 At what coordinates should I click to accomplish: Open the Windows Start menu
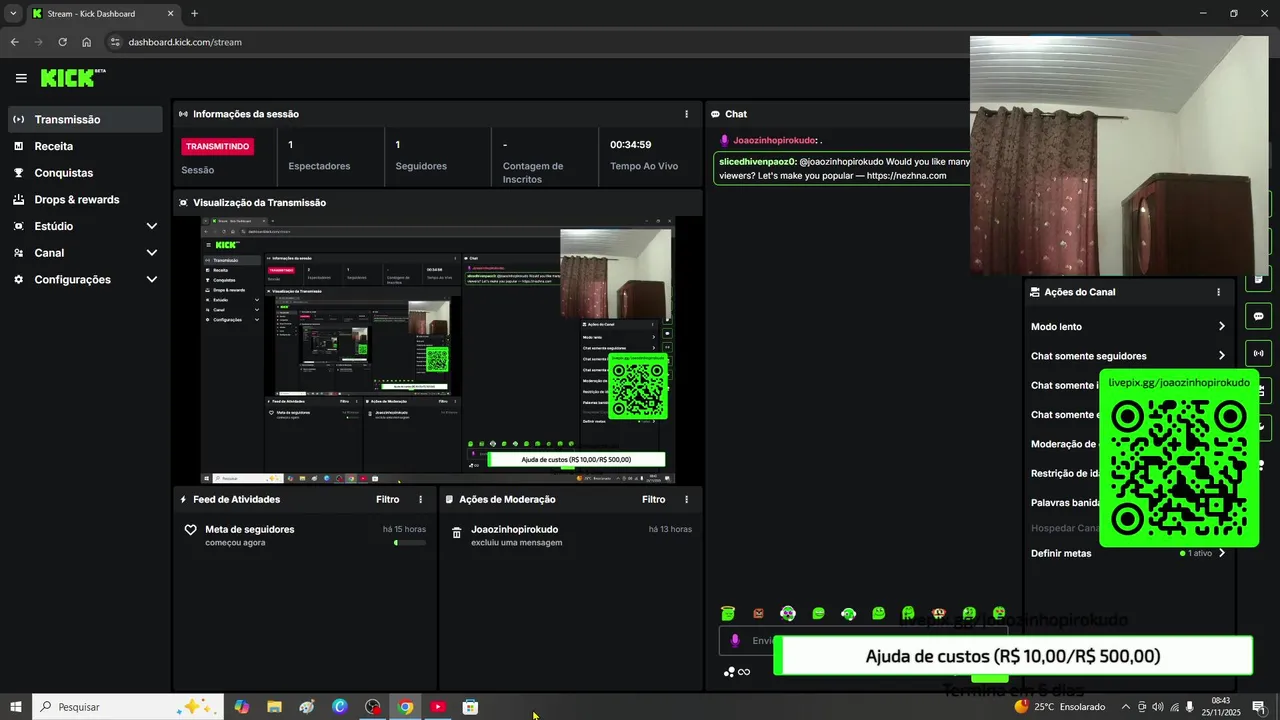16,707
